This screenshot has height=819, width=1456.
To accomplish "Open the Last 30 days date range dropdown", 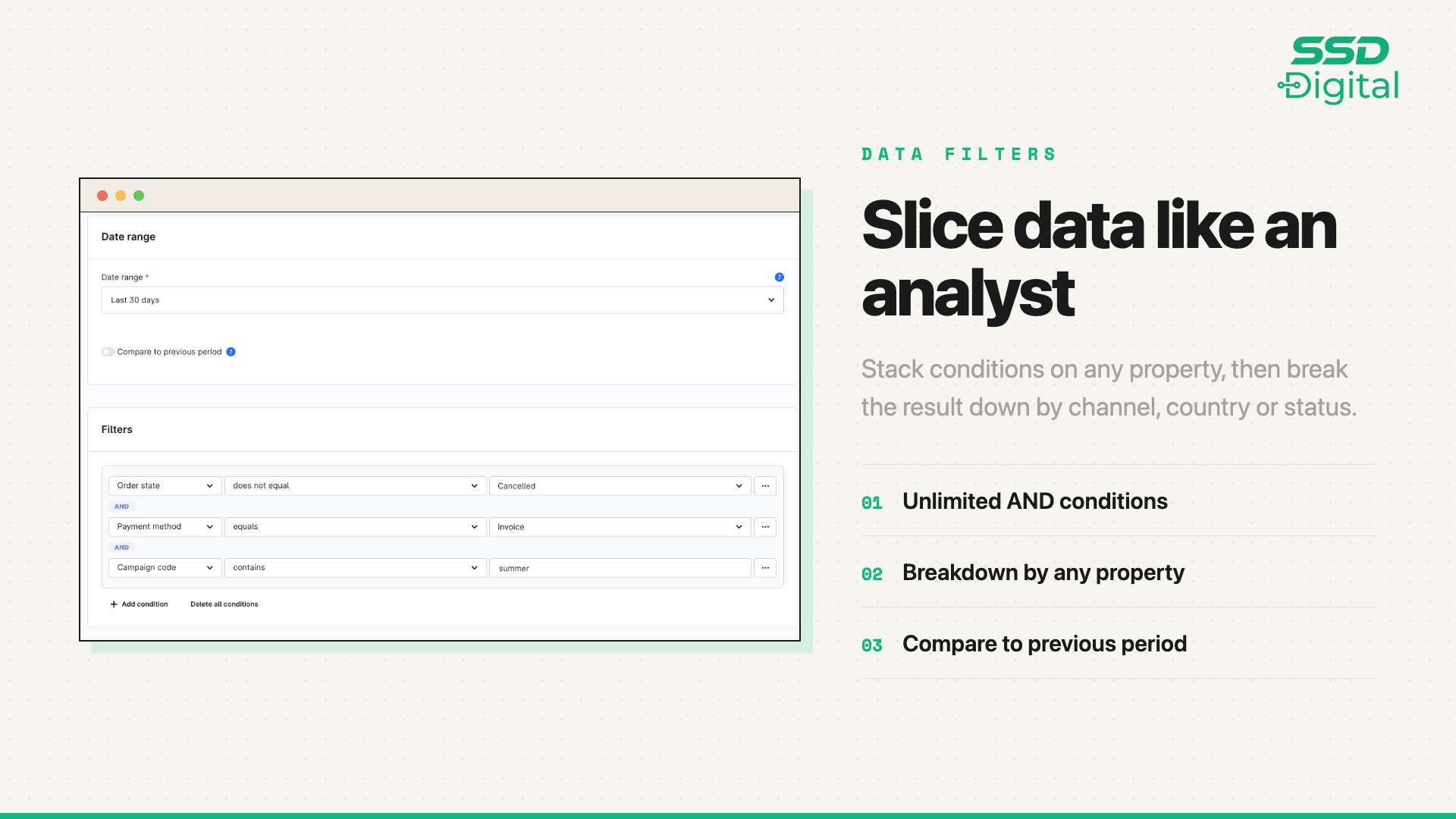I will (442, 300).
